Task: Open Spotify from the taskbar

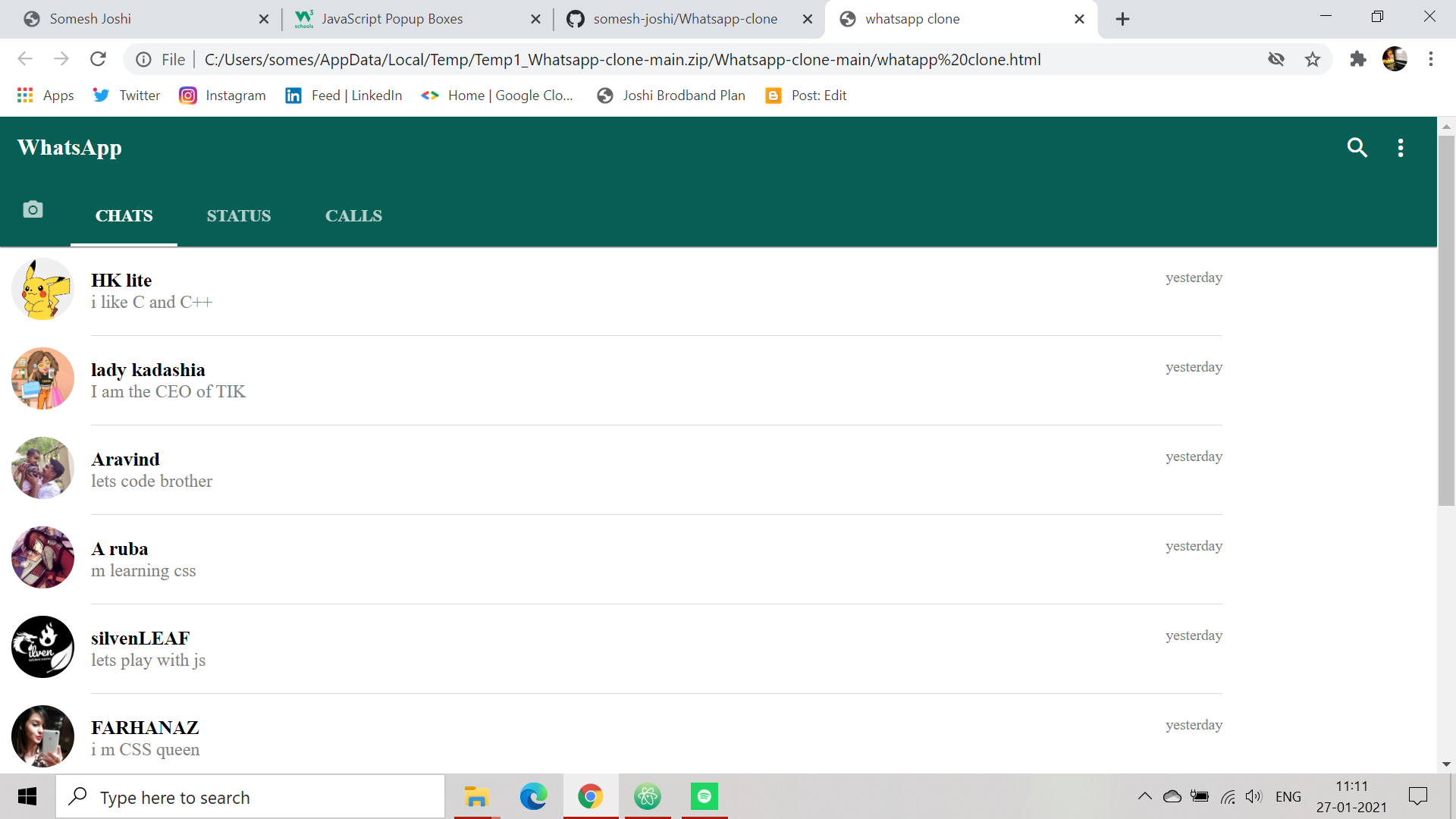Action: (x=704, y=797)
